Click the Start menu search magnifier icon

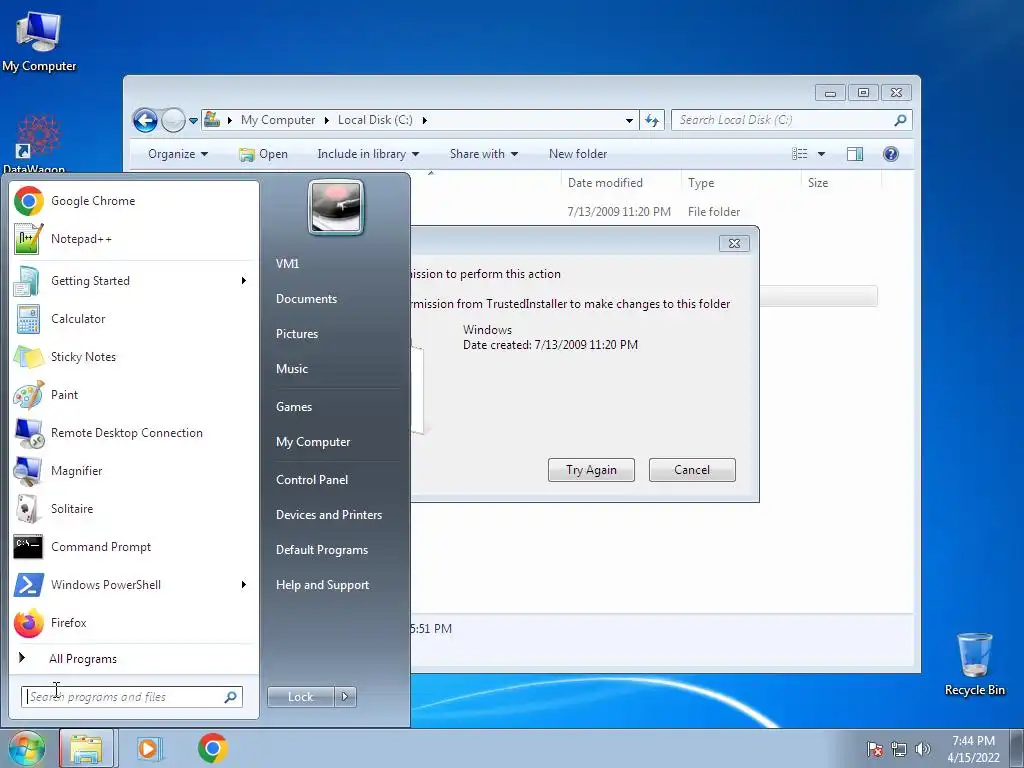click(231, 697)
